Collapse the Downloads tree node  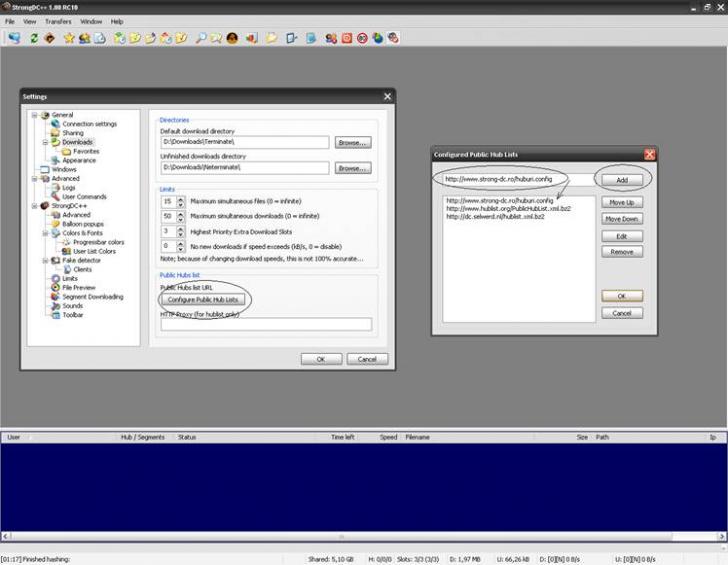(x=45, y=142)
